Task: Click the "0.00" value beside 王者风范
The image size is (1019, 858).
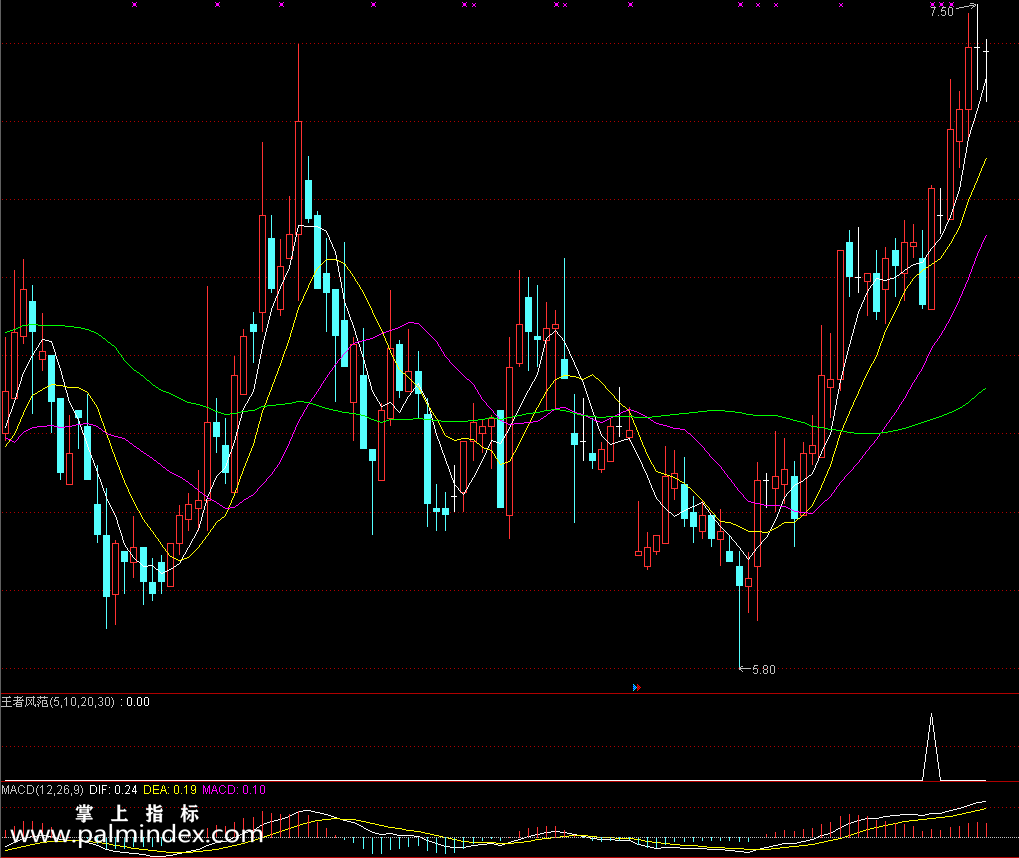Action: tap(138, 702)
